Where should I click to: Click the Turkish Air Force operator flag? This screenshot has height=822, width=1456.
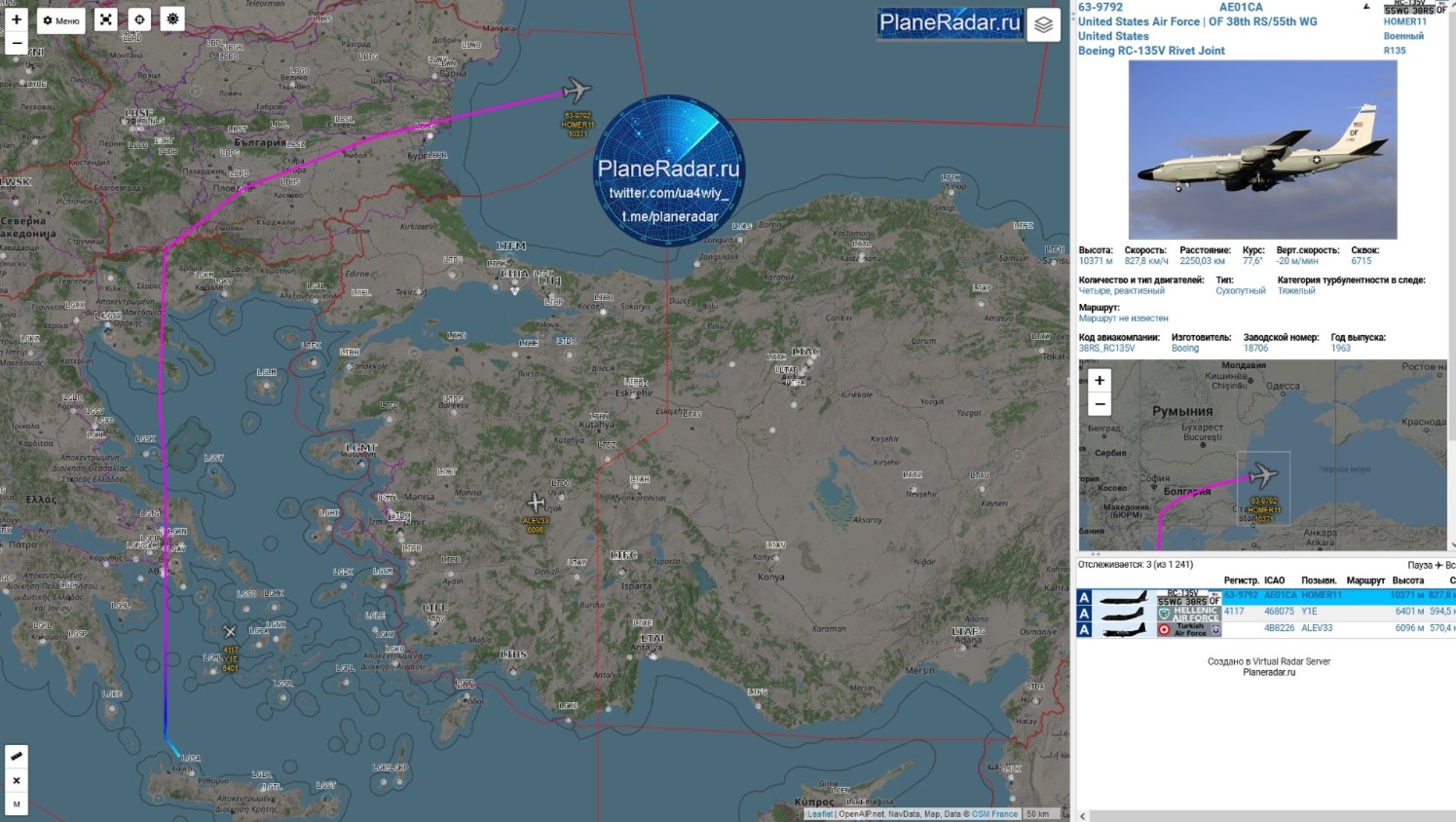point(1188,630)
